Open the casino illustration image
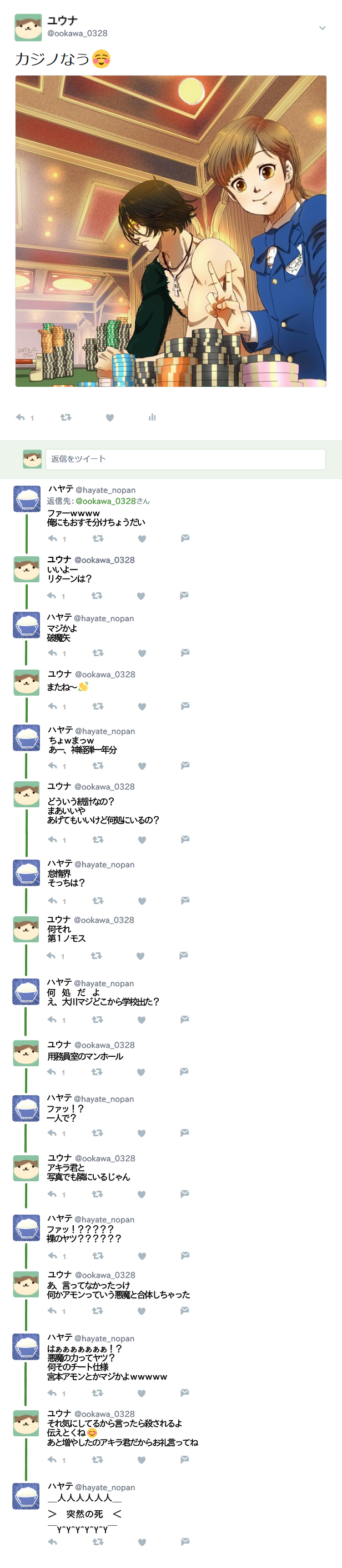Image resolution: width=342 pixels, height=1568 pixels. tap(171, 231)
